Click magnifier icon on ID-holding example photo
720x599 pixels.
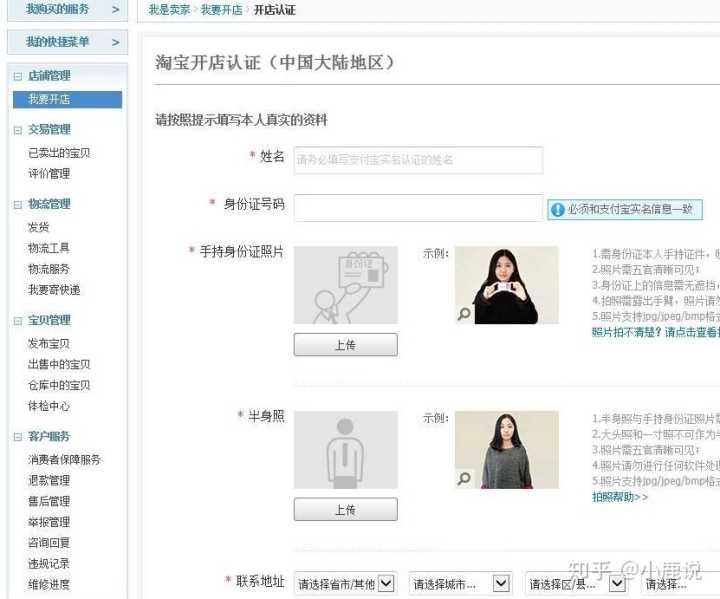click(x=464, y=314)
